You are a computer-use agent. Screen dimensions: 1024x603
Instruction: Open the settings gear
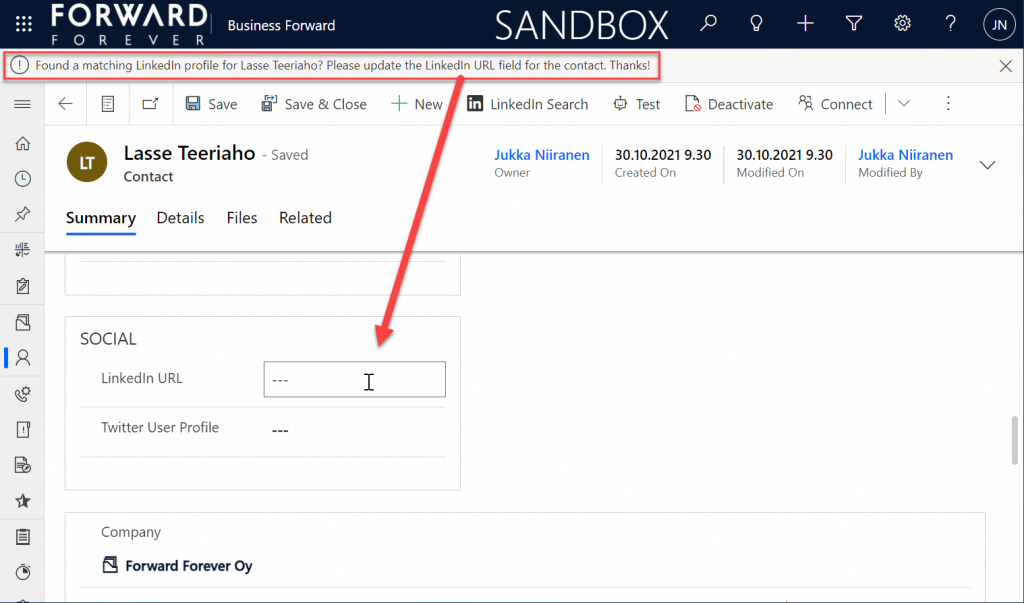(x=902, y=24)
